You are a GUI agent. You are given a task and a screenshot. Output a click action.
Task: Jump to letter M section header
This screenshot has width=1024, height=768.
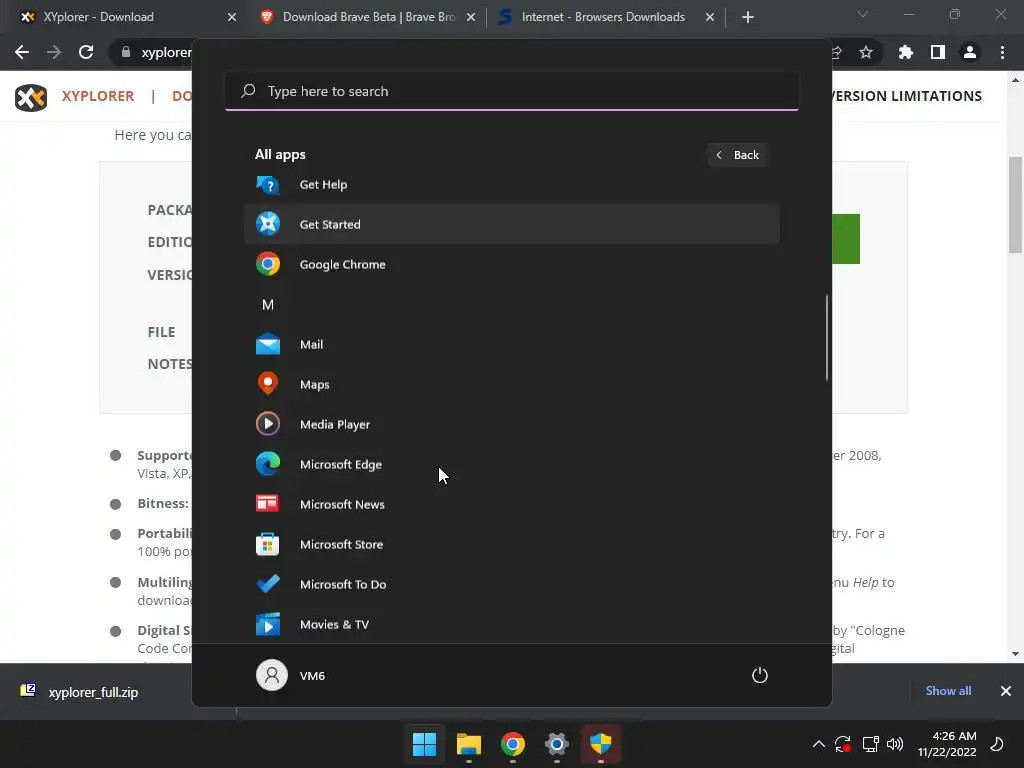coord(268,304)
